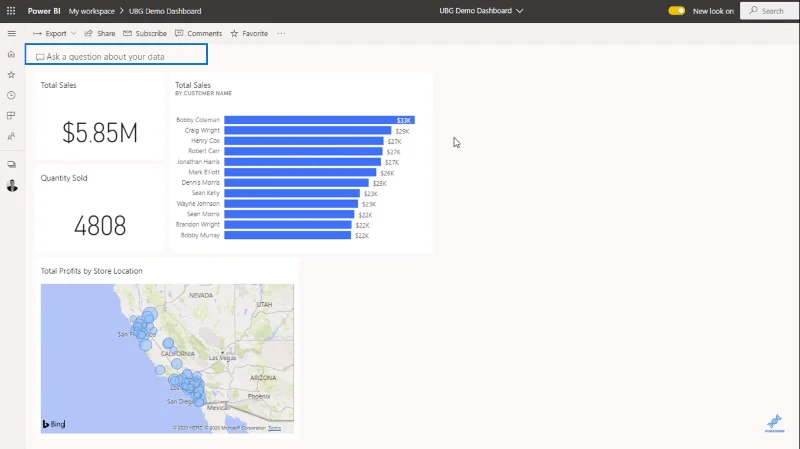The image size is (800, 449).
Task: Open Recent clock icon in sidebar
Action: [11, 95]
